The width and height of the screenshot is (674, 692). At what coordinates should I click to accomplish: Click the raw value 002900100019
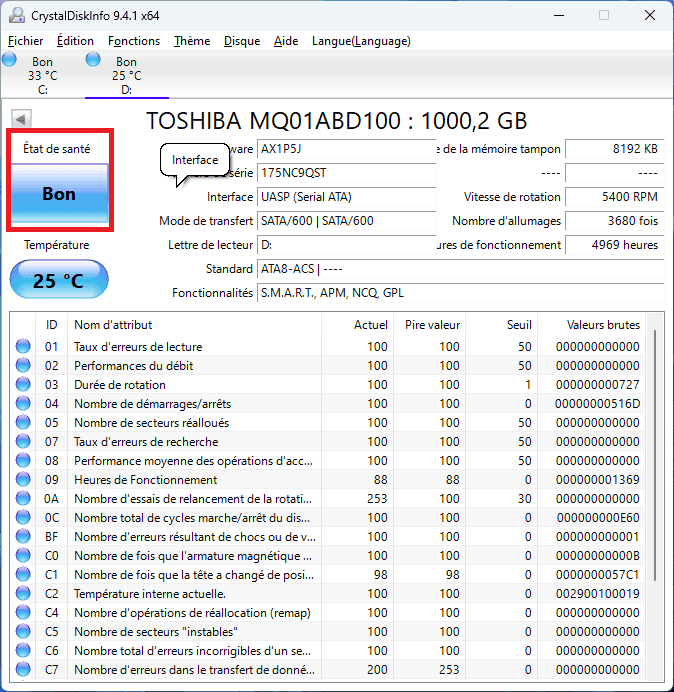tap(598, 594)
